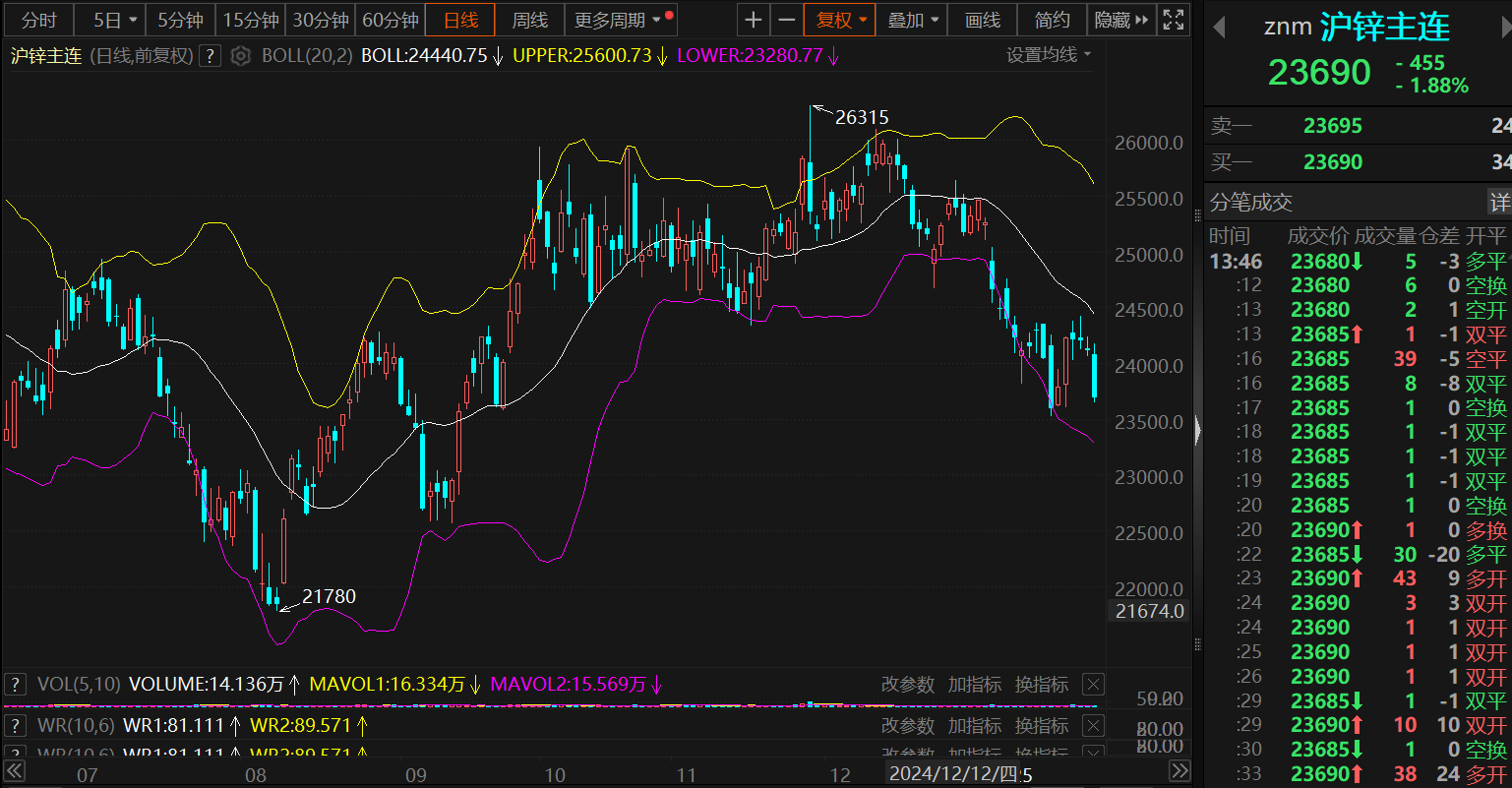This screenshot has height=788, width=1512.
Task: Toggle 简约 simplified view mode
Action: tap(1053, 20)
